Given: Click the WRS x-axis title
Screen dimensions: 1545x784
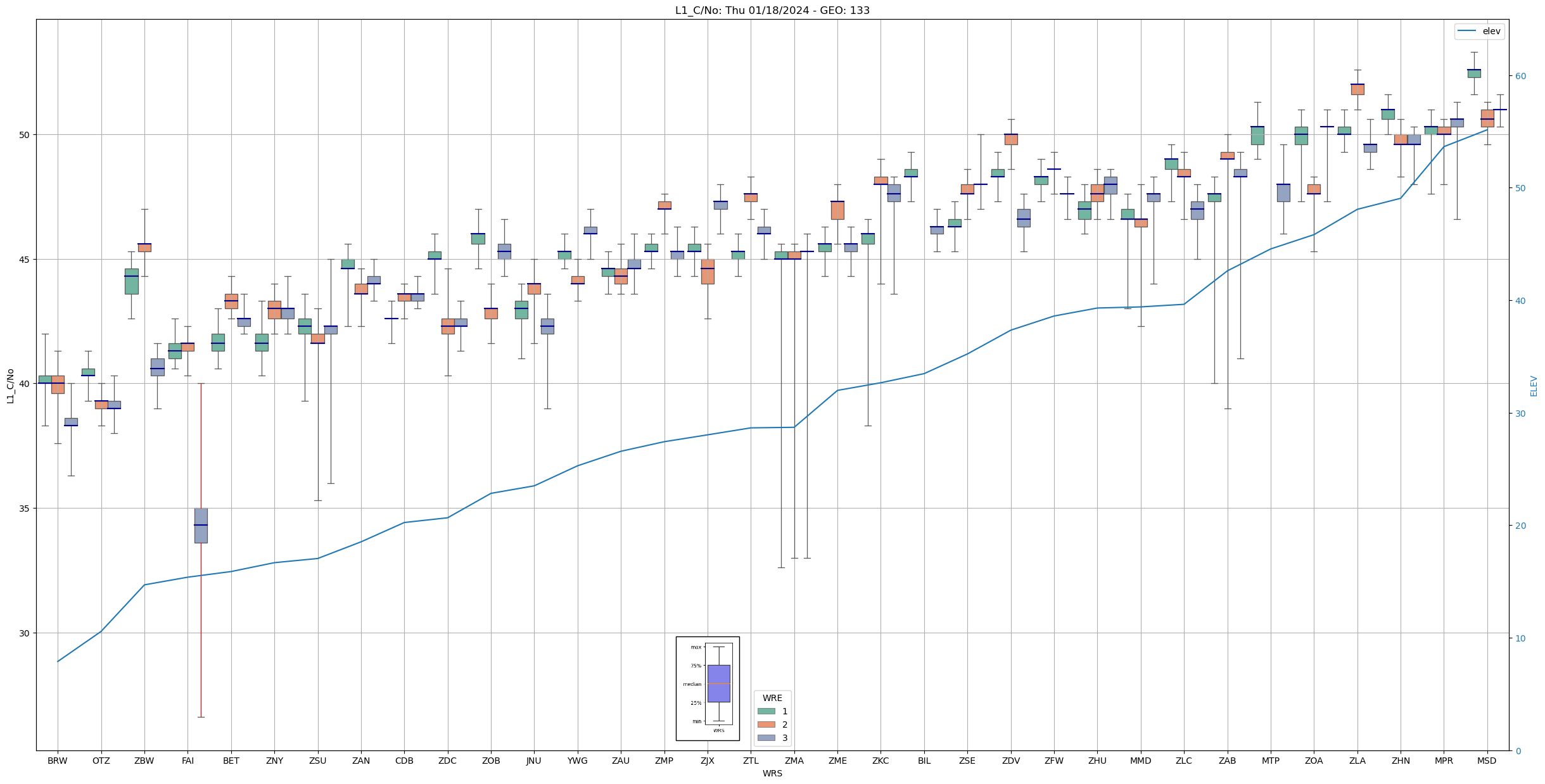Looking at the screenshot, I should point(772,773).
